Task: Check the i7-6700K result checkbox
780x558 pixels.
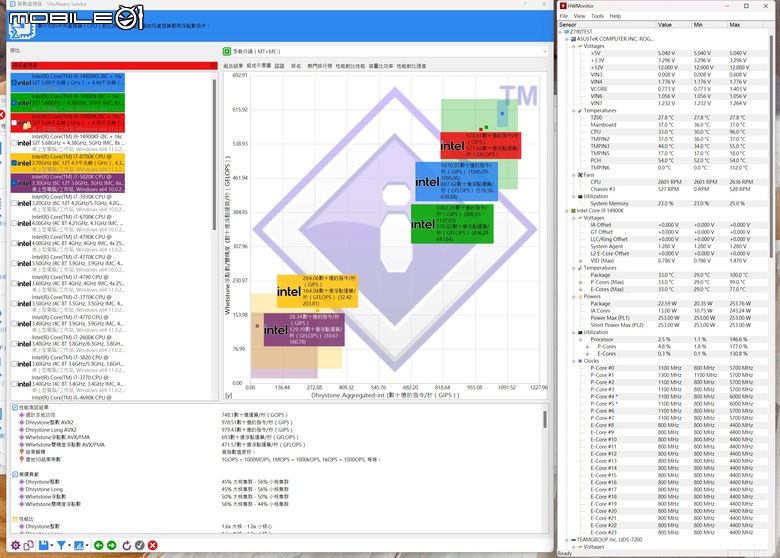Action: coord(14,223)
